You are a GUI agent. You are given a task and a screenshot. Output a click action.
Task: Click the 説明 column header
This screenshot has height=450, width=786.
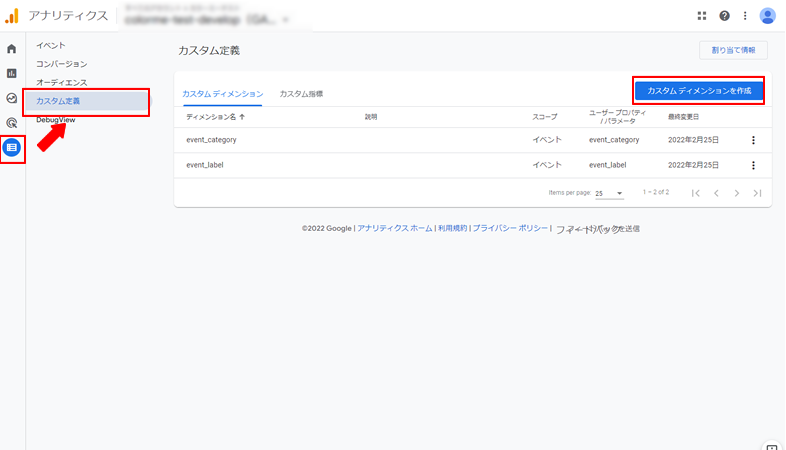371,117
